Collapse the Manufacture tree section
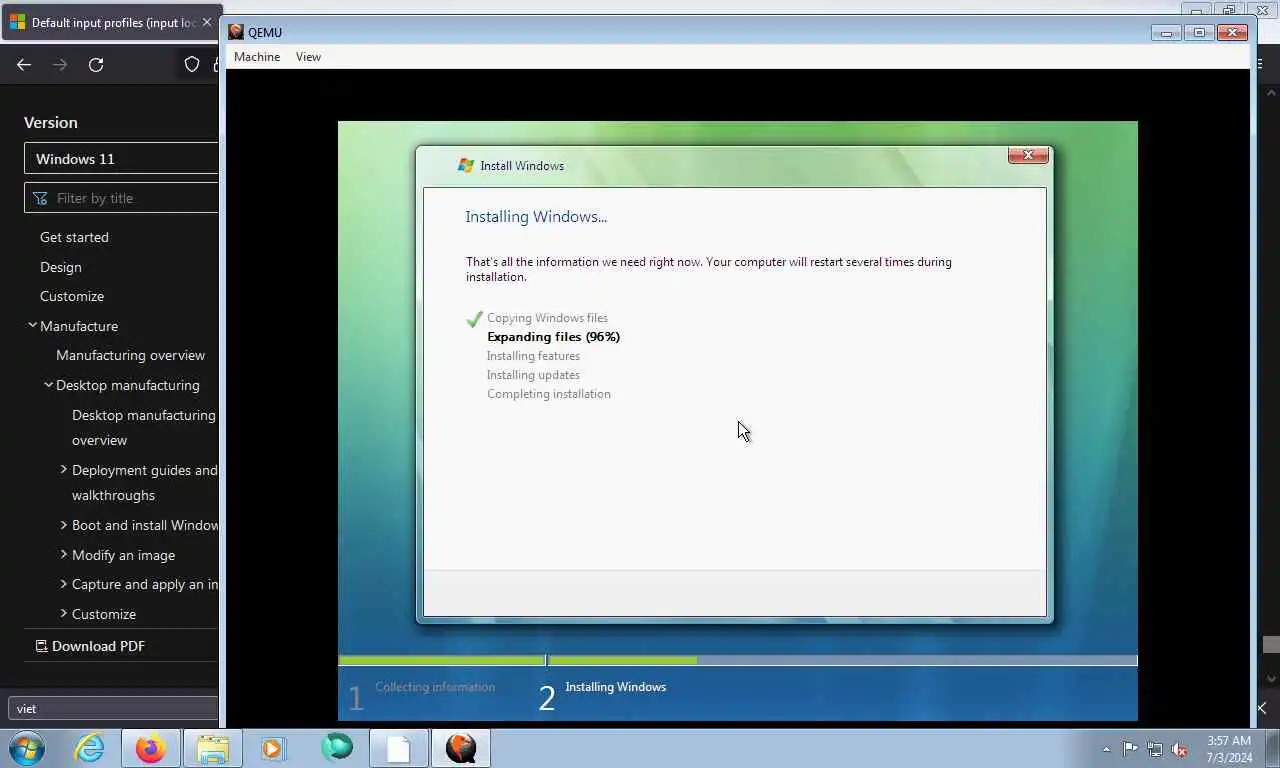Viewport: 1280px width, 768px height. pyautogui.click(x=32, y=325)
